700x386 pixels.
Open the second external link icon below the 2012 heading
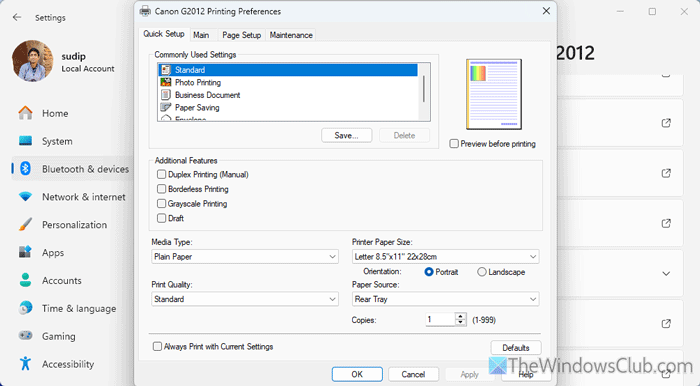coord(666,173)
